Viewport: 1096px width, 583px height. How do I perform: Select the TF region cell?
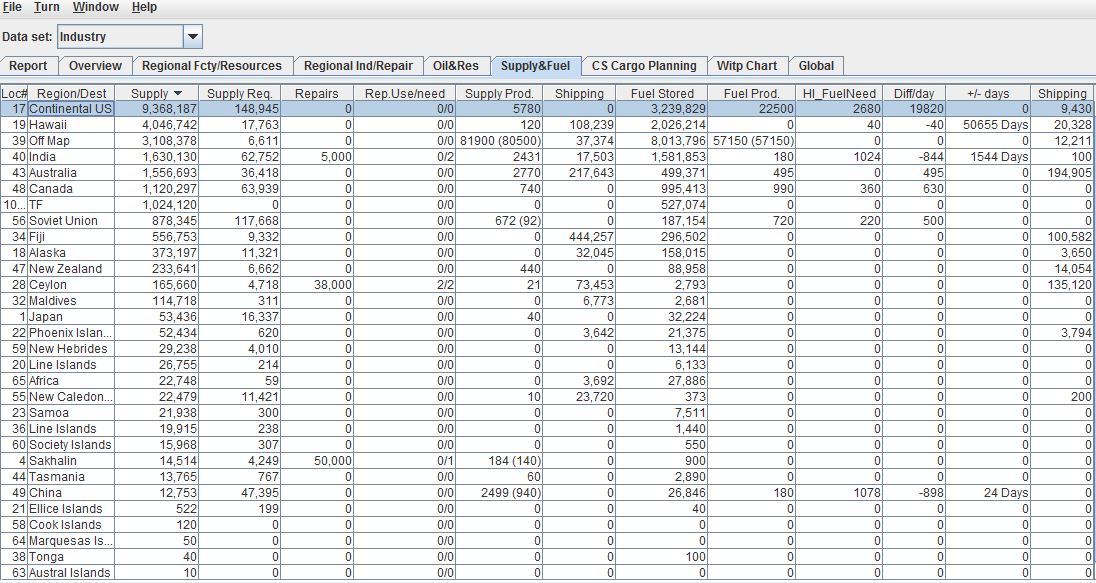71,205
